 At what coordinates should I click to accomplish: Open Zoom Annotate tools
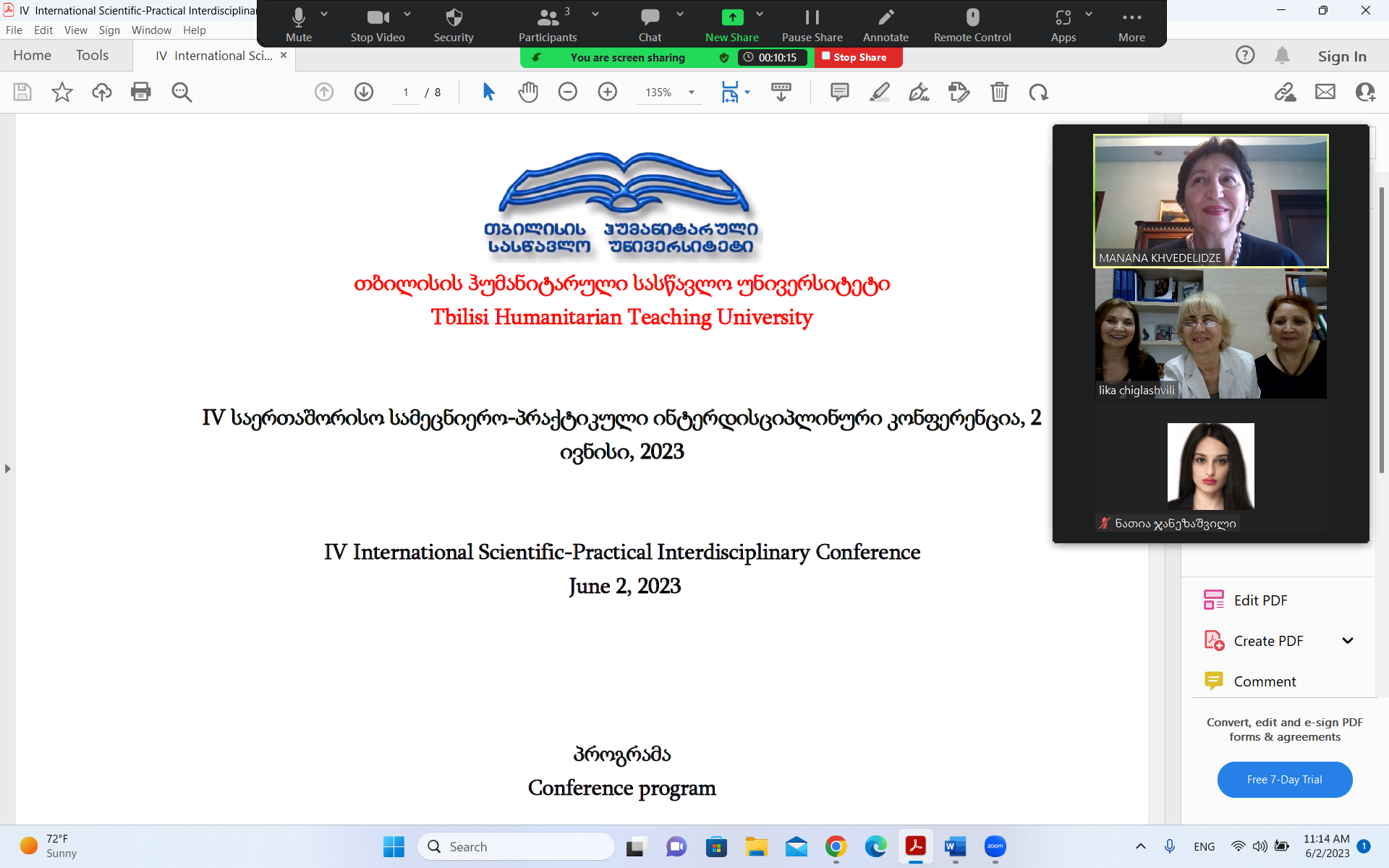pos(885,25)
